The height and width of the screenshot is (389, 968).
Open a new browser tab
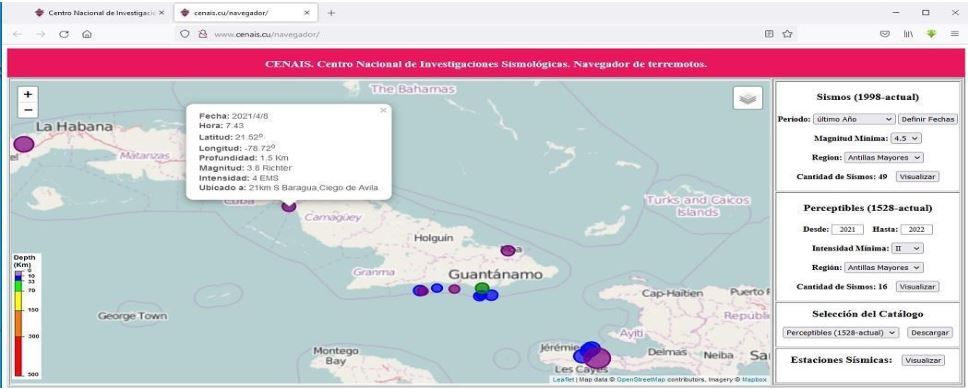click(x=331, y=12)
